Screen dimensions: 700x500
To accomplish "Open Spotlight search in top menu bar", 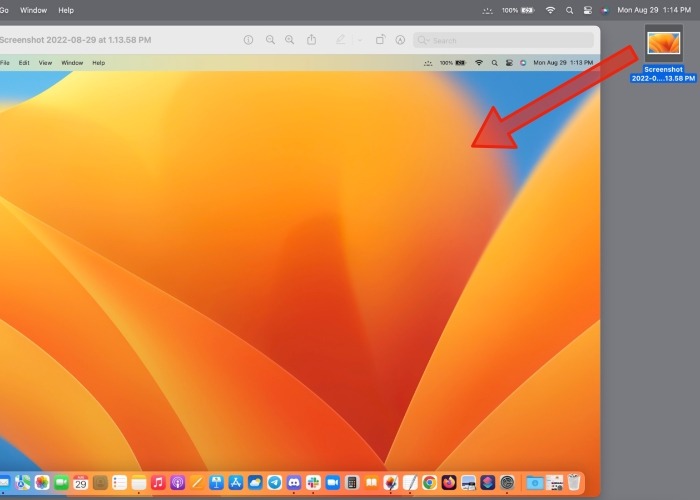I will coord(569,10).
